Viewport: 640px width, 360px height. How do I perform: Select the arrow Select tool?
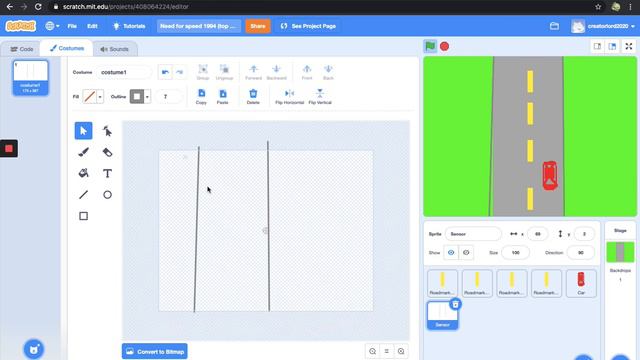click(83, 131)
